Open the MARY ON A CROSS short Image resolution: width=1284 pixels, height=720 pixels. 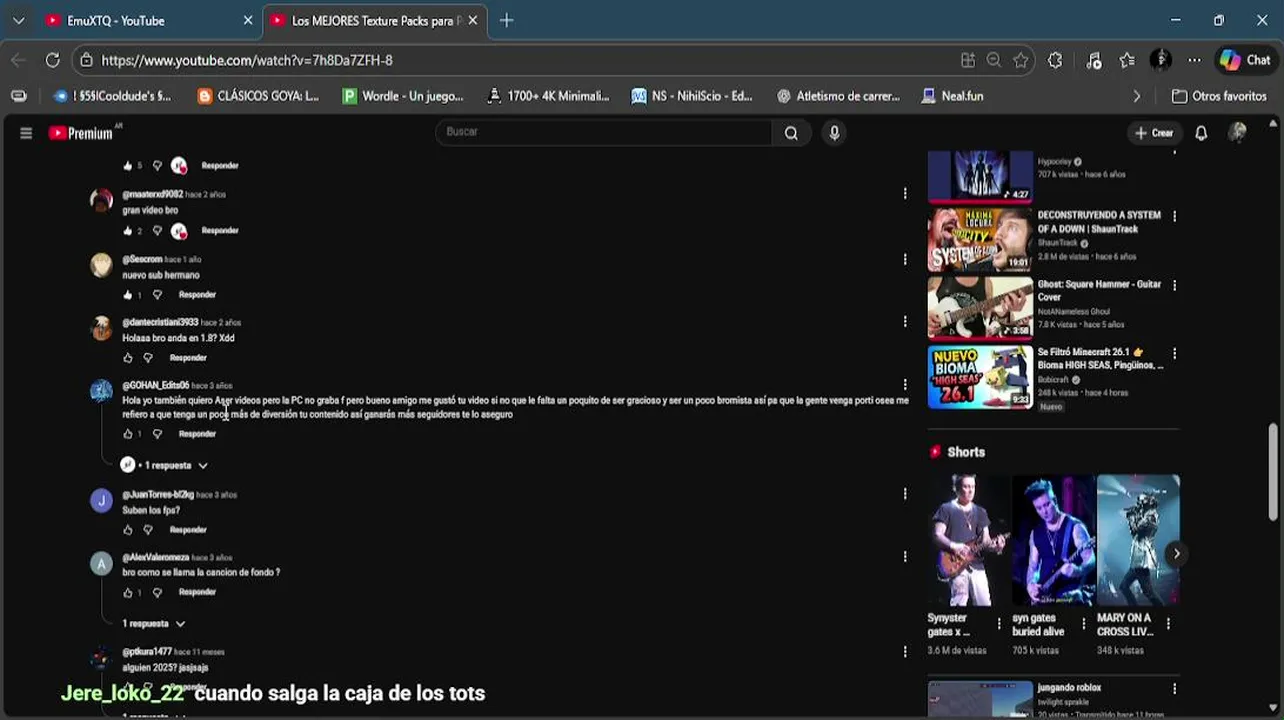[x=1138, y=540]
